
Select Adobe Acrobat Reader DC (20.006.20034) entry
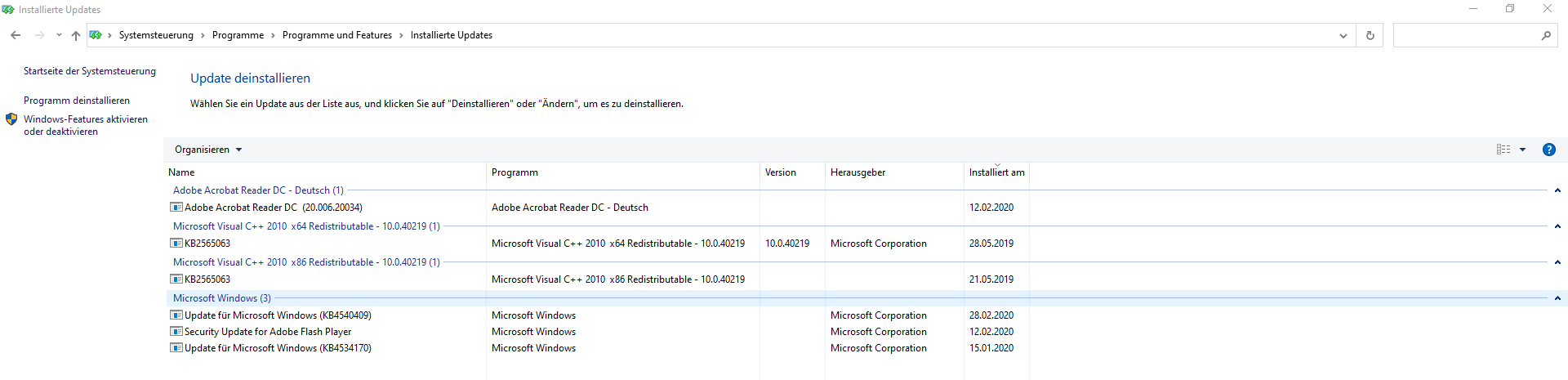[x=274, y=208]
